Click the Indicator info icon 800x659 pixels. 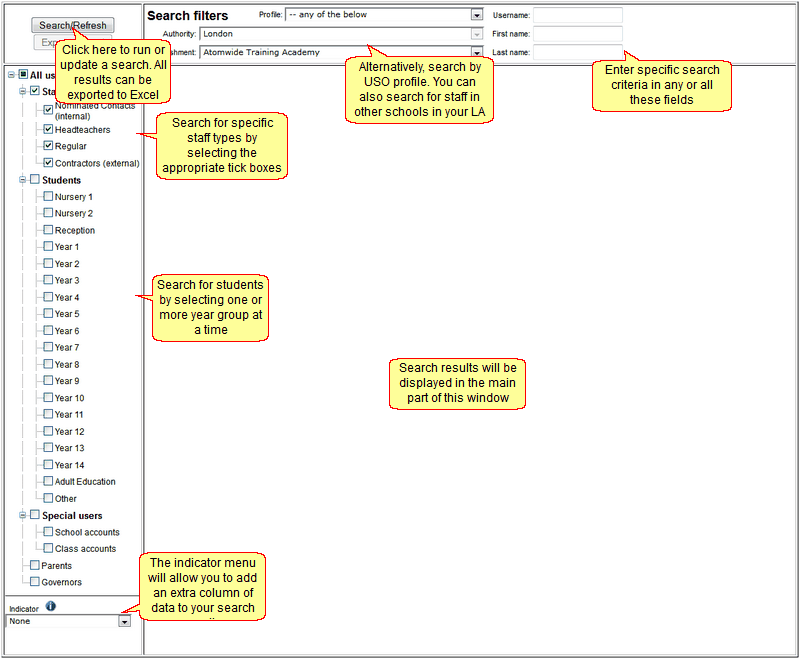[51, 606]
